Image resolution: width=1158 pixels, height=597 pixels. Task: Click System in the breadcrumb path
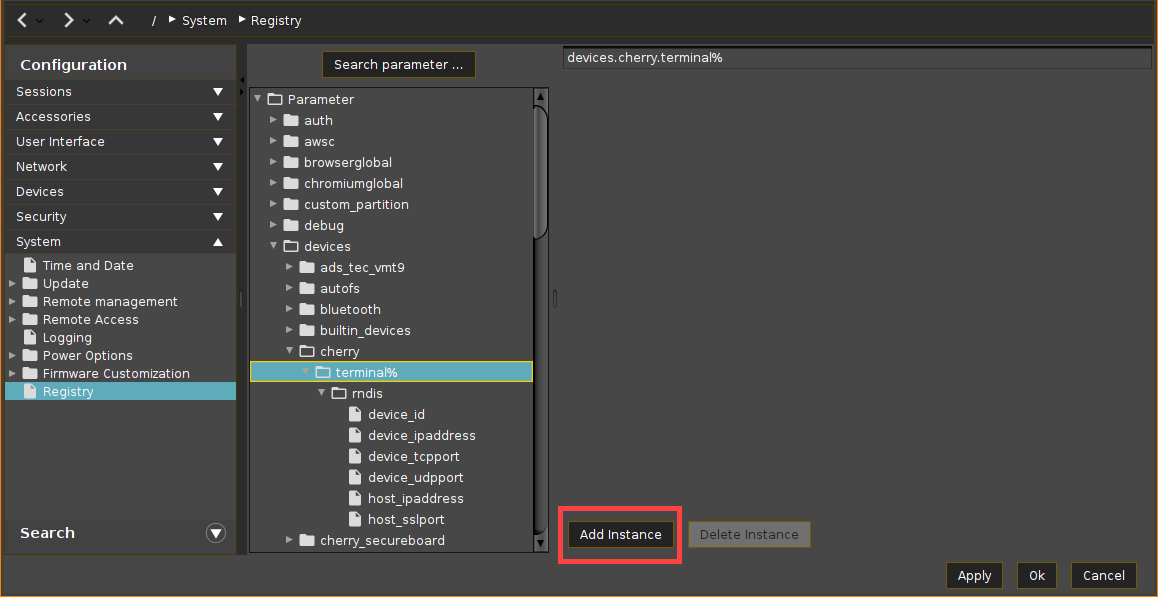(204, 21)
